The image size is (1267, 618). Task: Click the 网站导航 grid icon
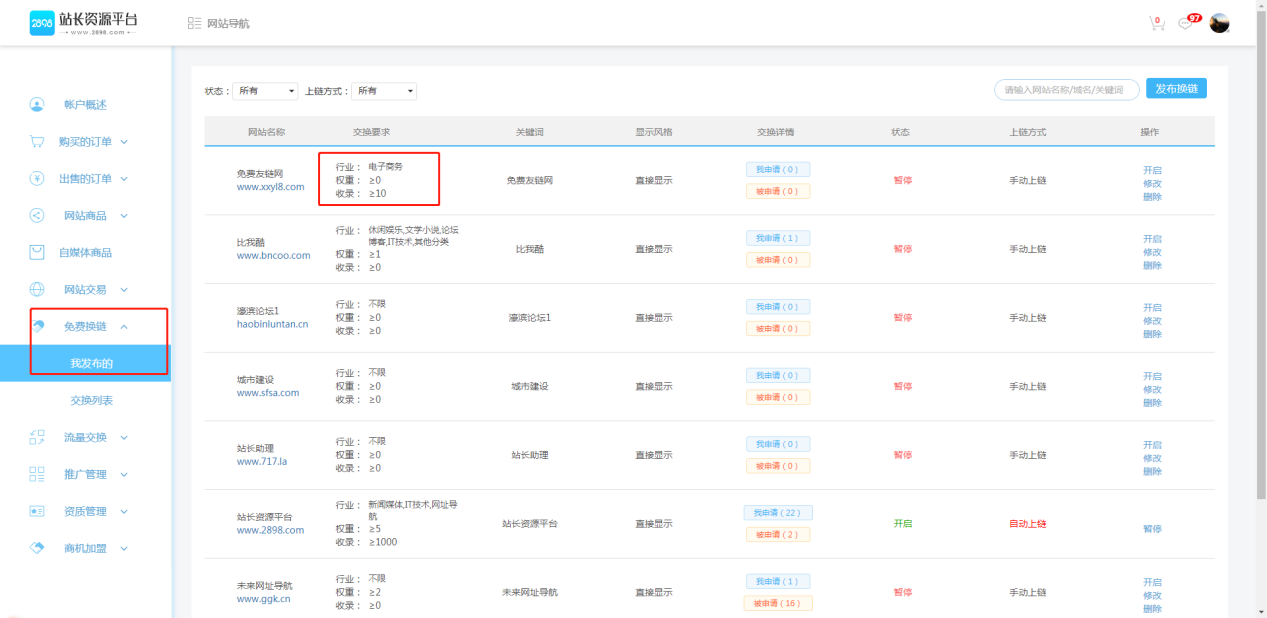(x=194, y=23)
